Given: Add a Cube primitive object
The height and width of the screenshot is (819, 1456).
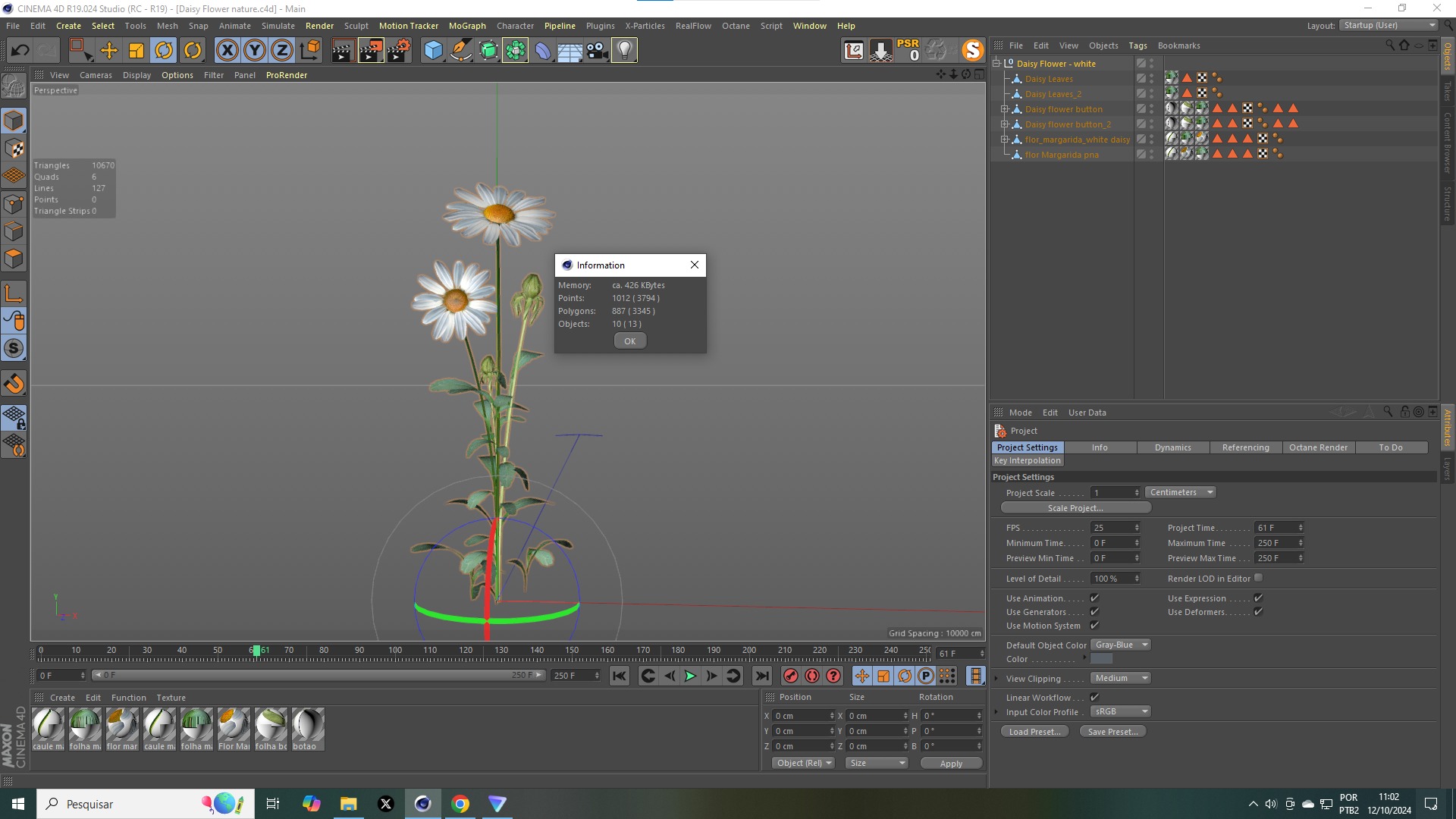Looking at the screenshot, I should tap(433, 51).
